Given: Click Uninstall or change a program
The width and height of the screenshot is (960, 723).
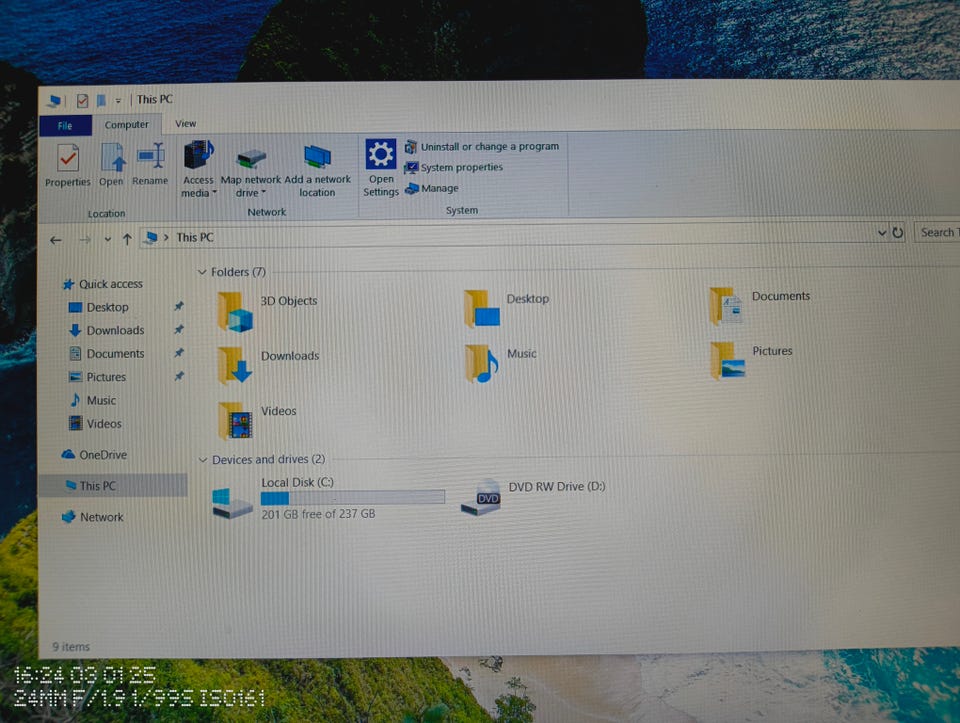Looking at the screenshot, I should [x=482, y=146].
